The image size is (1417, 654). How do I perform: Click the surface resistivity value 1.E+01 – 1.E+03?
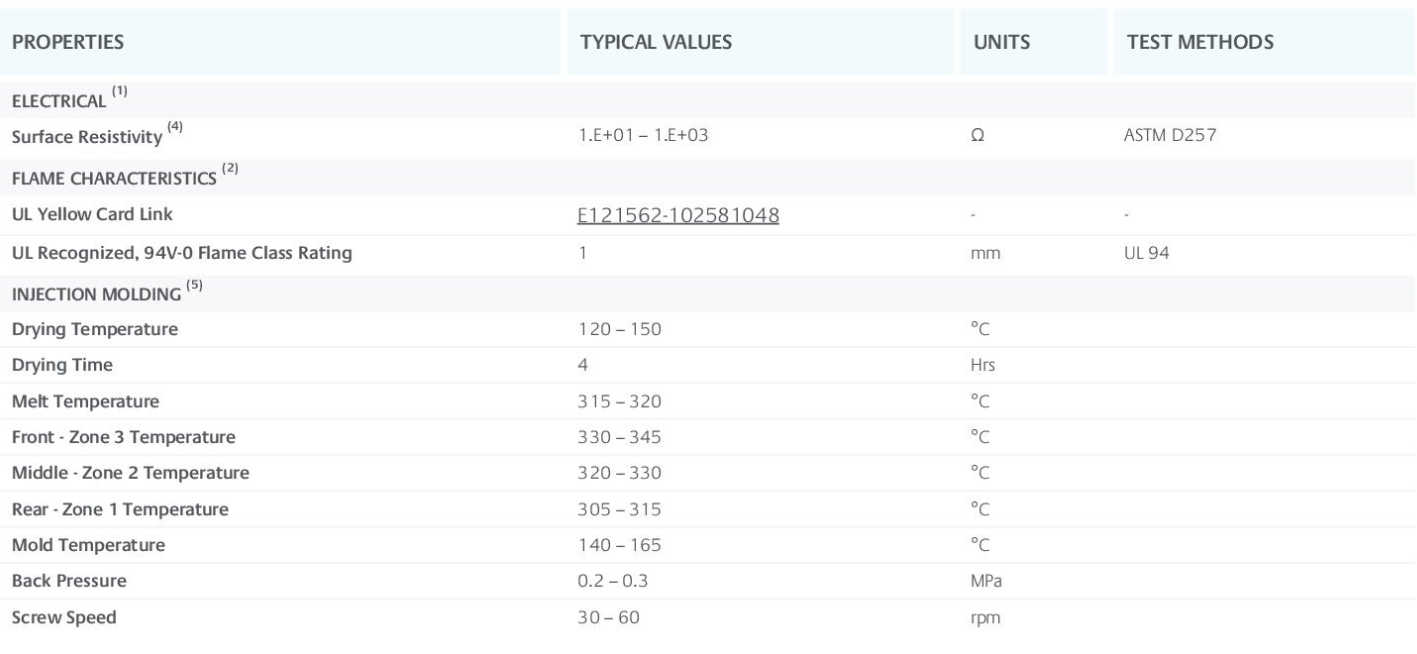point(643,137)
